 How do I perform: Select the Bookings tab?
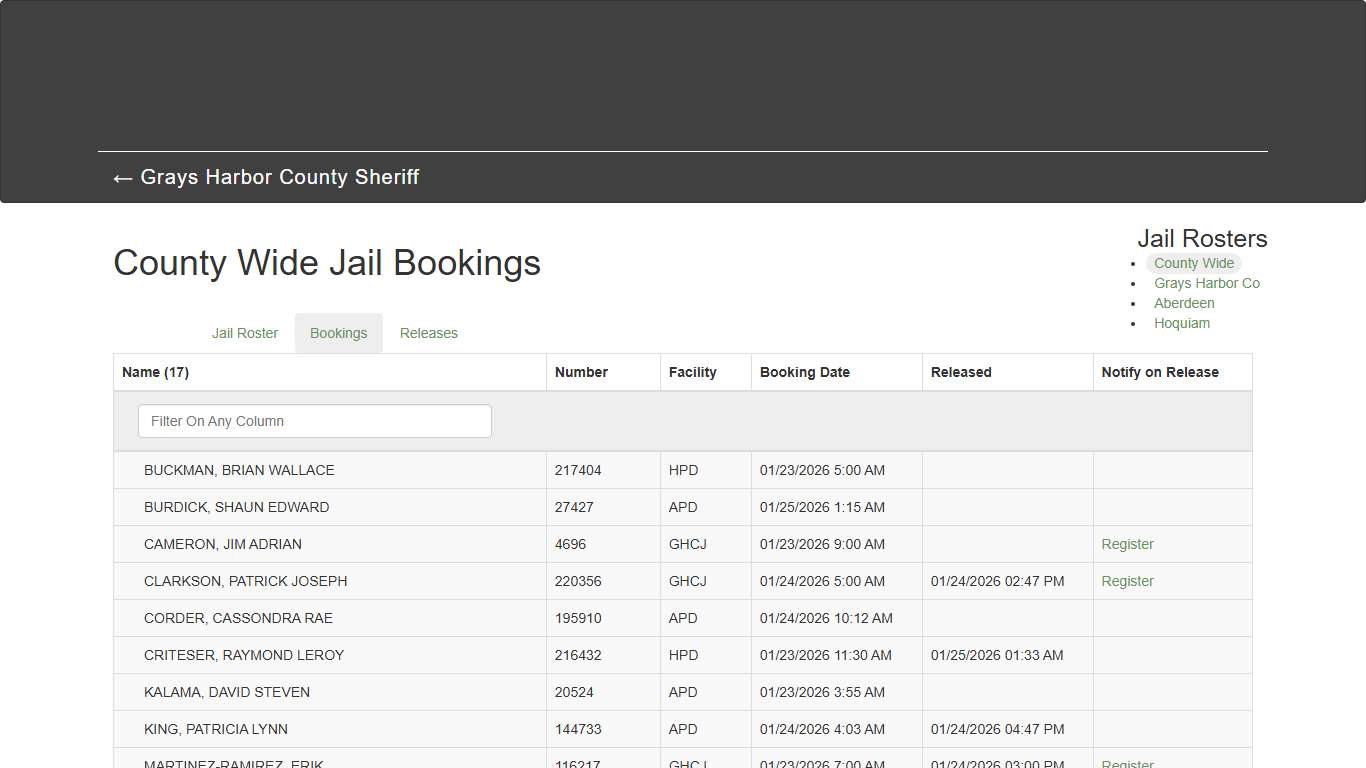point(338,333)
